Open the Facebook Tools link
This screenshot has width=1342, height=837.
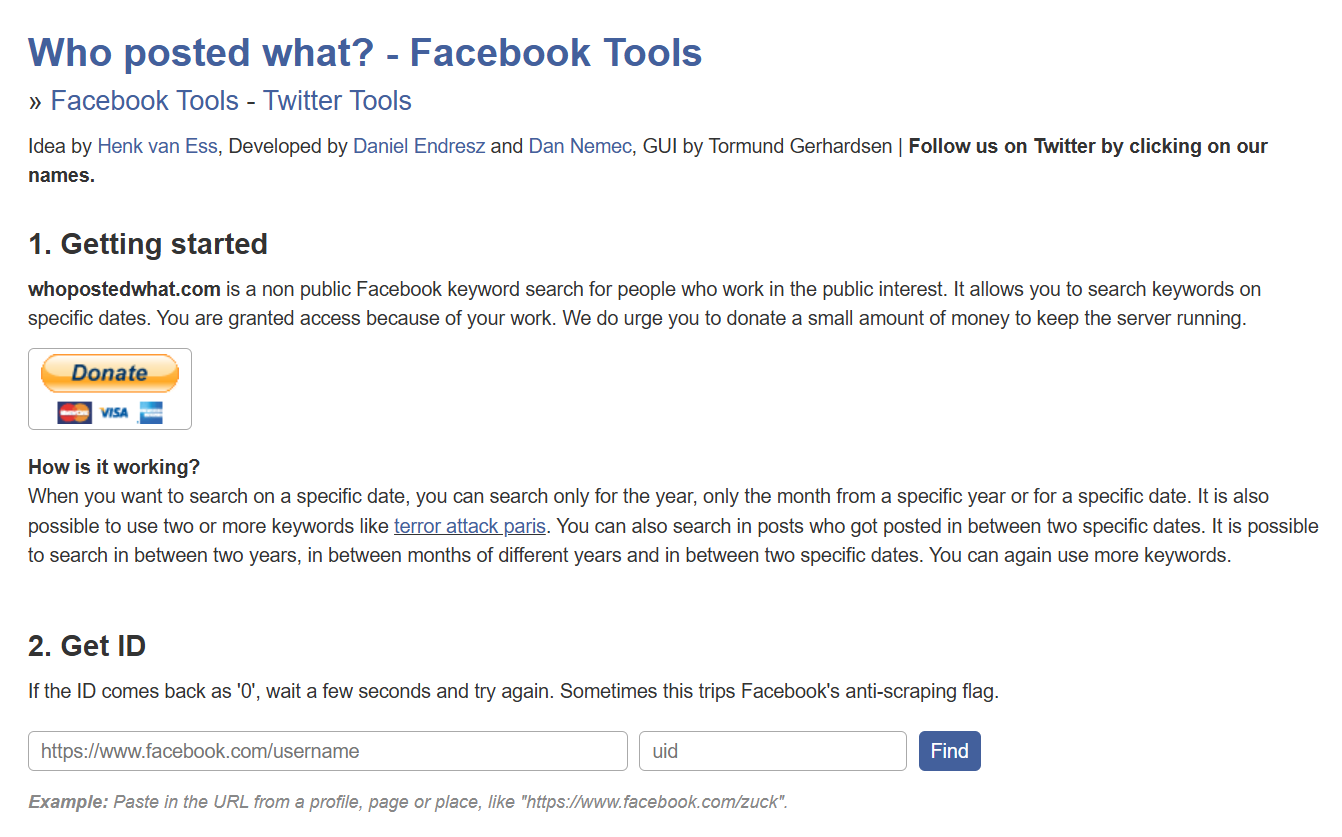coord(145,101)
